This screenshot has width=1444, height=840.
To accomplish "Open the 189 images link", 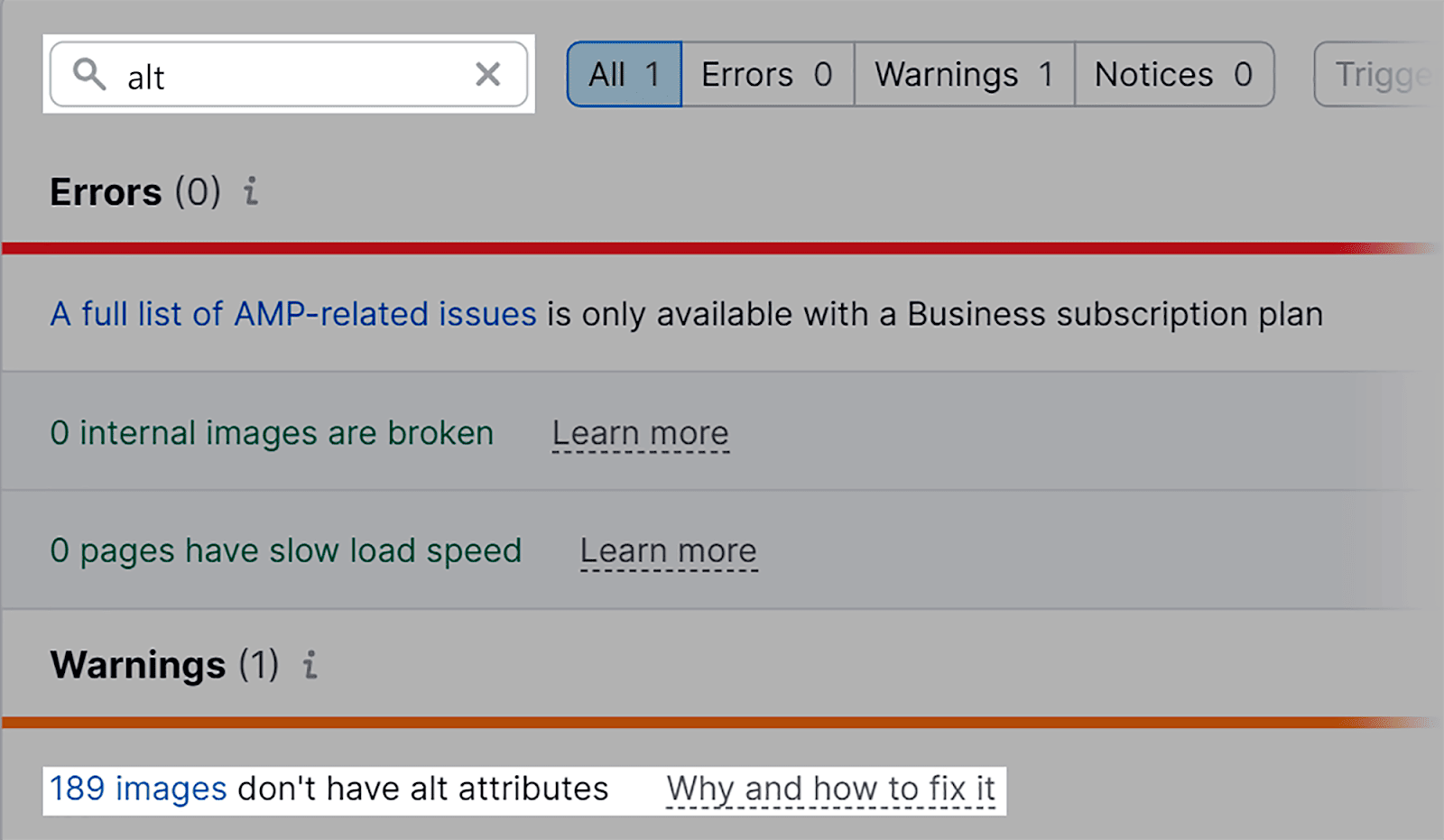I will [136, 788].
